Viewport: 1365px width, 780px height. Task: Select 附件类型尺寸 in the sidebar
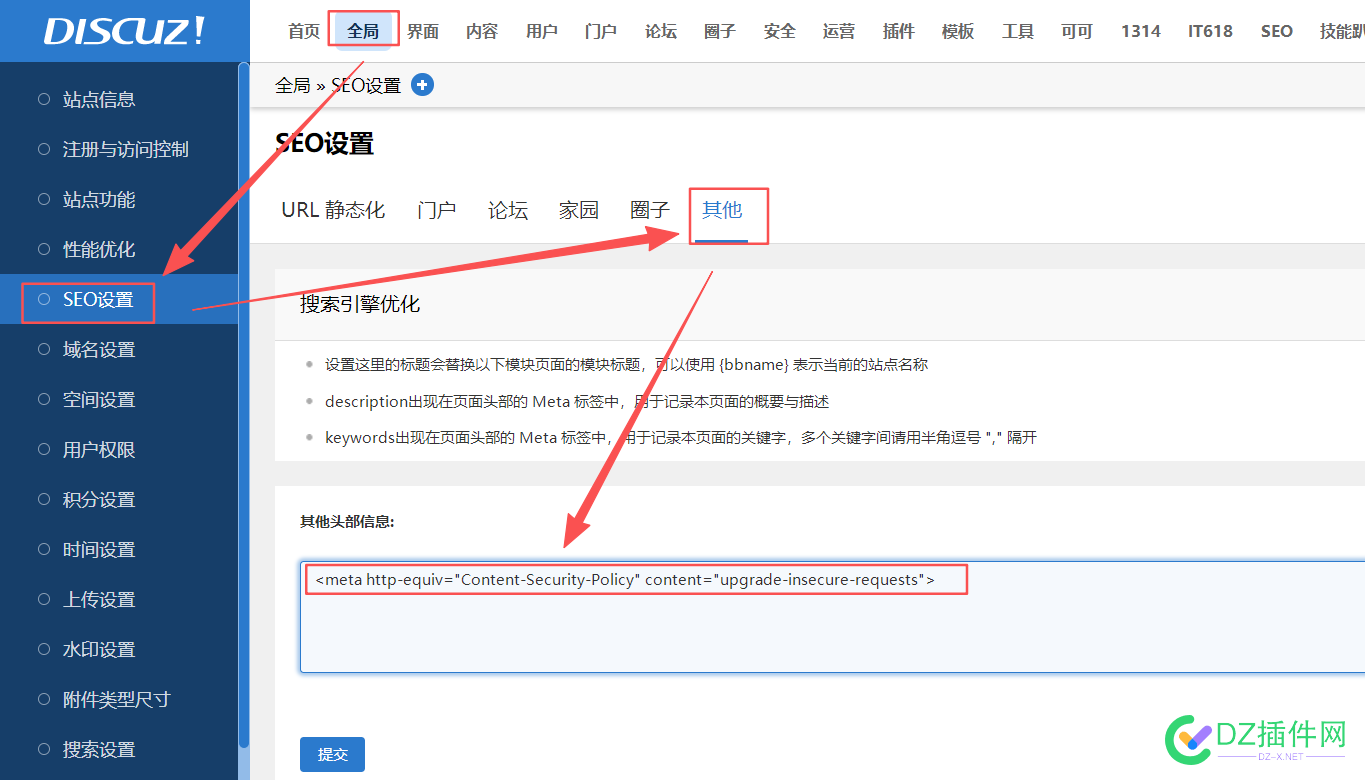click(x=116, y=700)
